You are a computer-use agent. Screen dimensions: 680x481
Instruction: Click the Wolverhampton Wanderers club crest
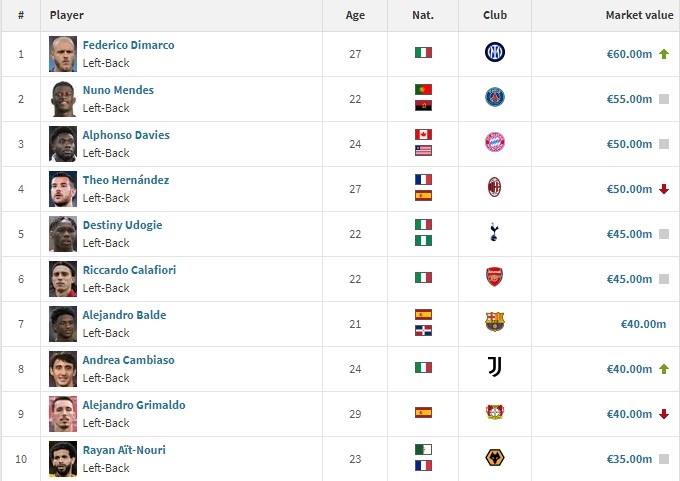coord(494,458)
